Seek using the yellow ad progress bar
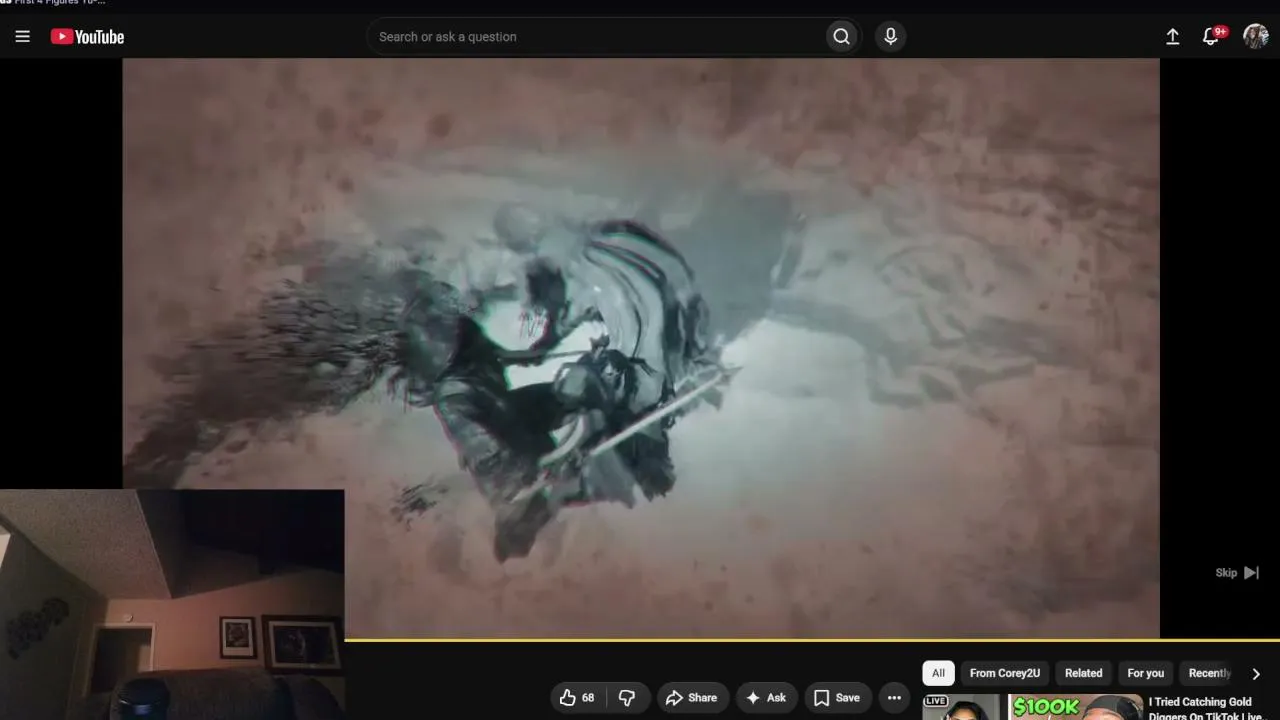Image resolution: width=1280 pixels, height=720 pixels. [812, 639]
